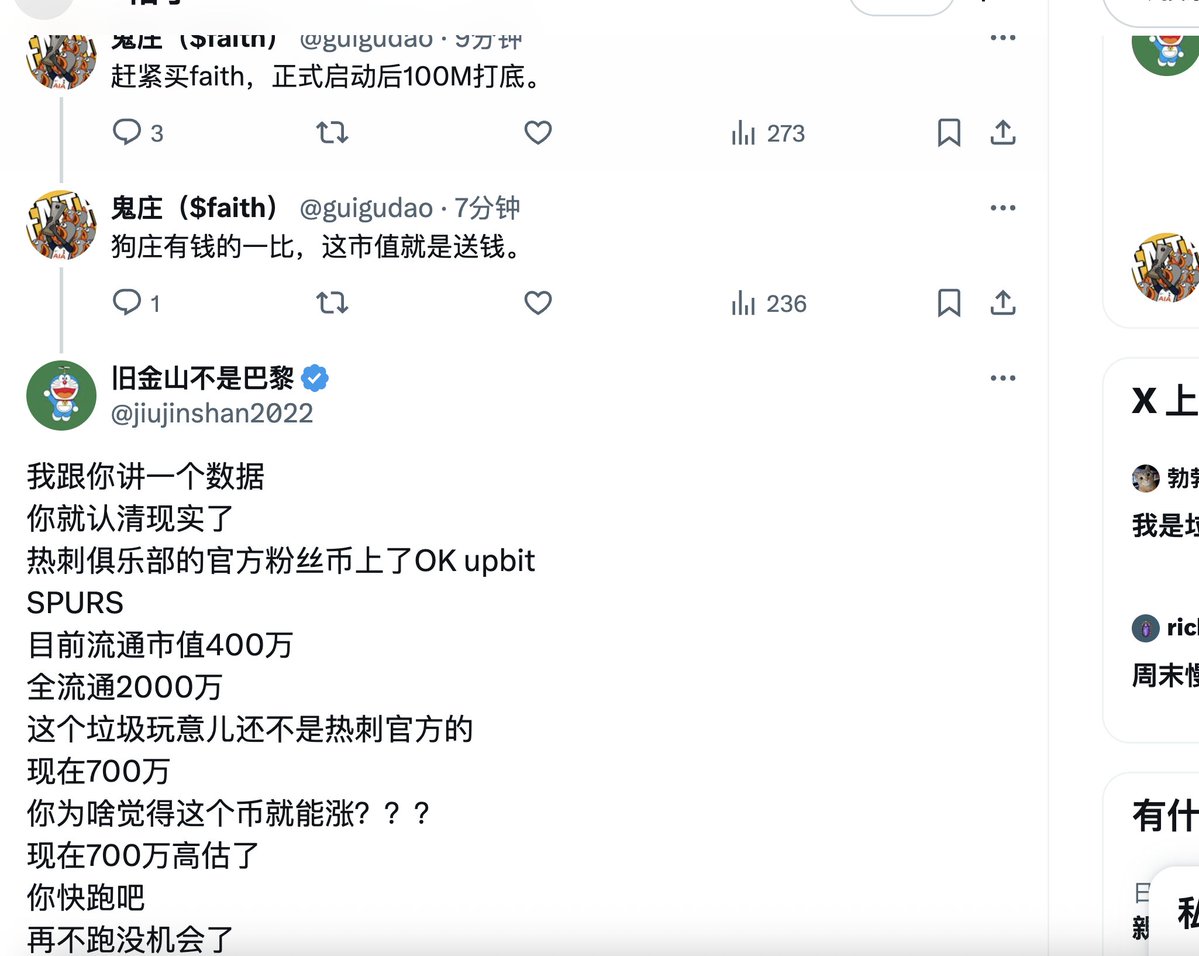Open more options on 9分钟 tweet
The height and width of the screenshot is (956, 1199).
[1002, 37]
